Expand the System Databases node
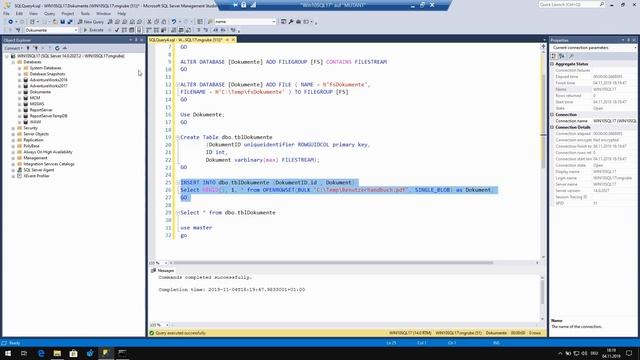The image size is (640, 360). (x=20, y=68)
